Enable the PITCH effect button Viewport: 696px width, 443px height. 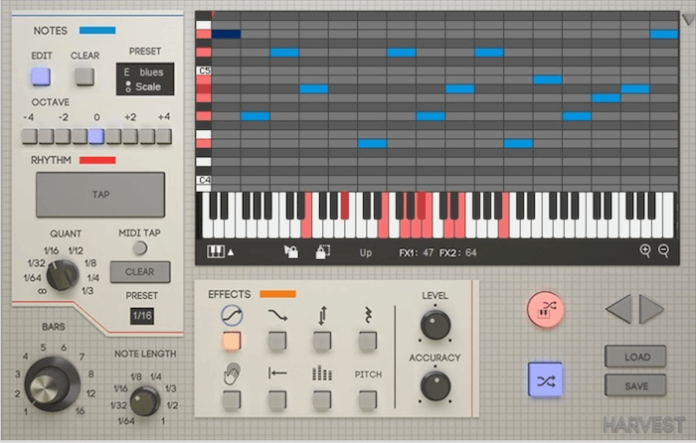point(368,399)
